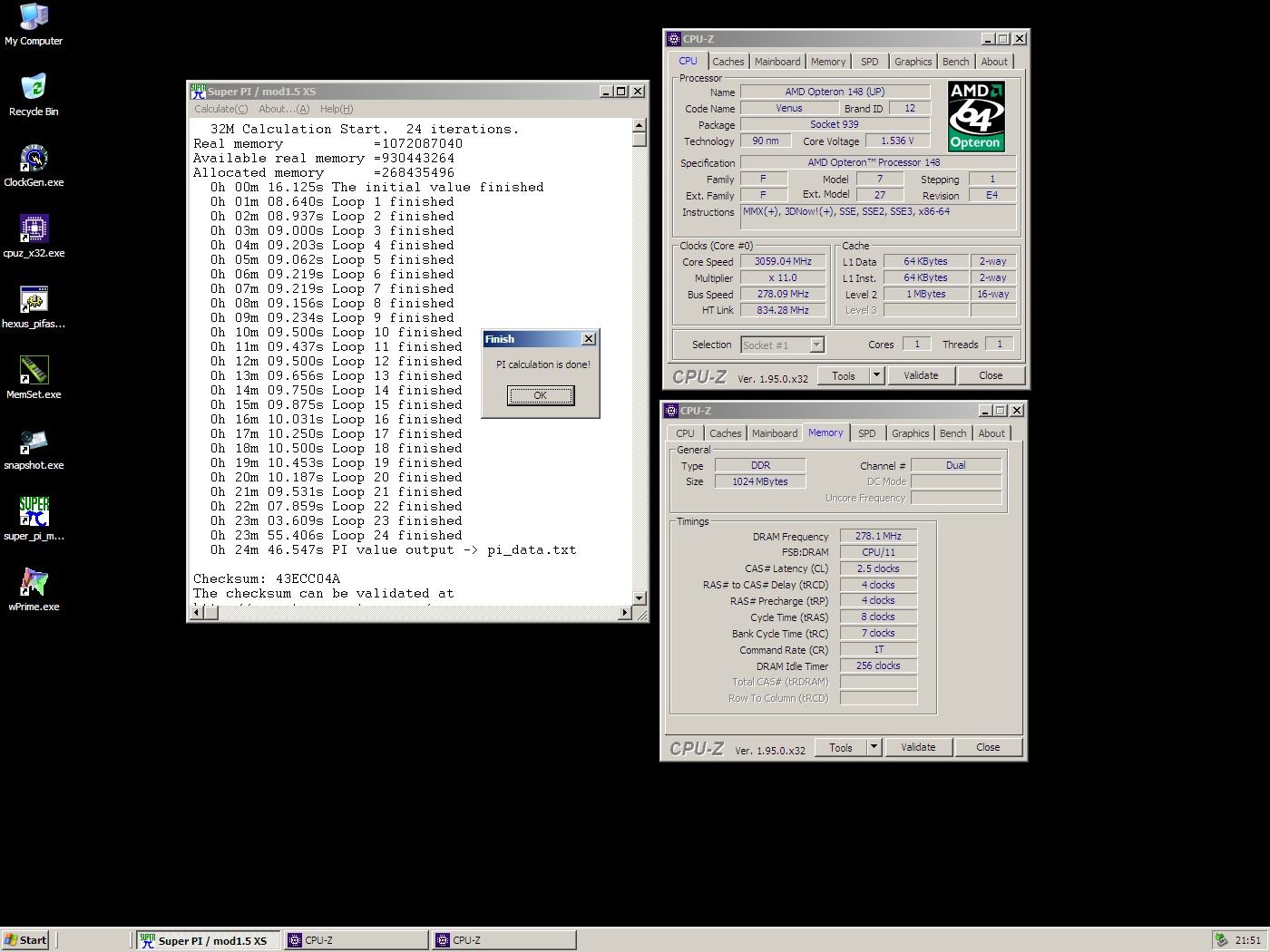
Task: Click the Super PI vertical scrollbar down arrow
Action: click(x=640, y=598)
